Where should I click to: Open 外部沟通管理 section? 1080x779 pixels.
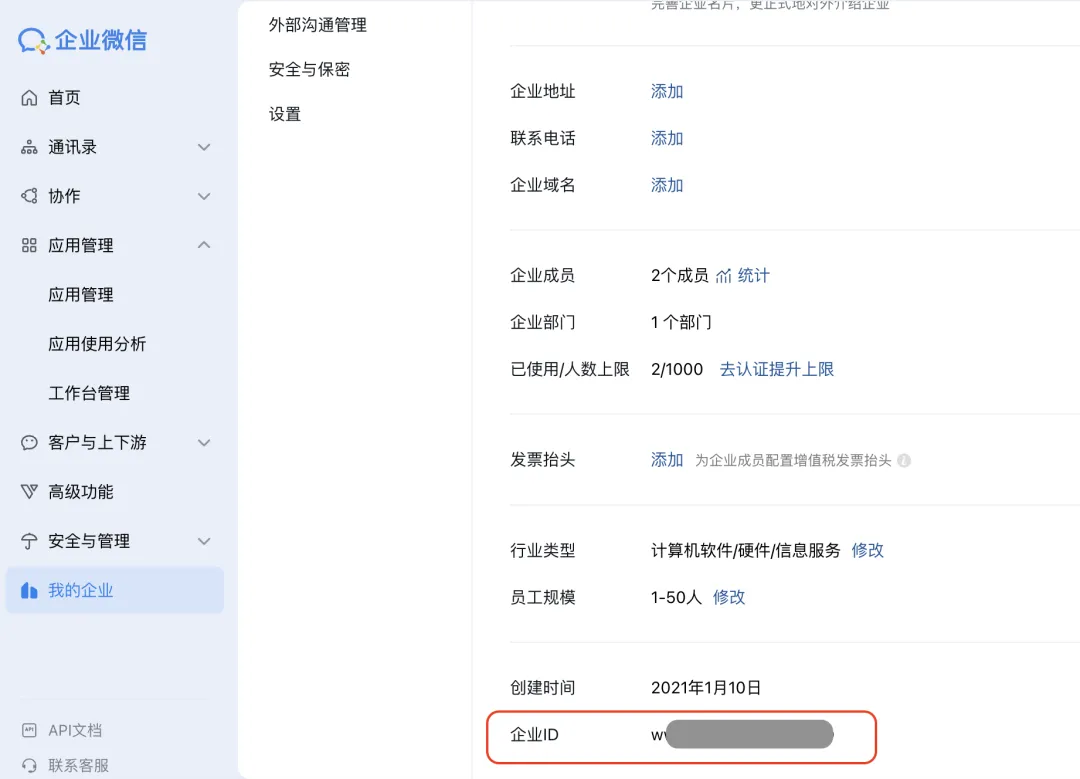[x=318, y=25]
